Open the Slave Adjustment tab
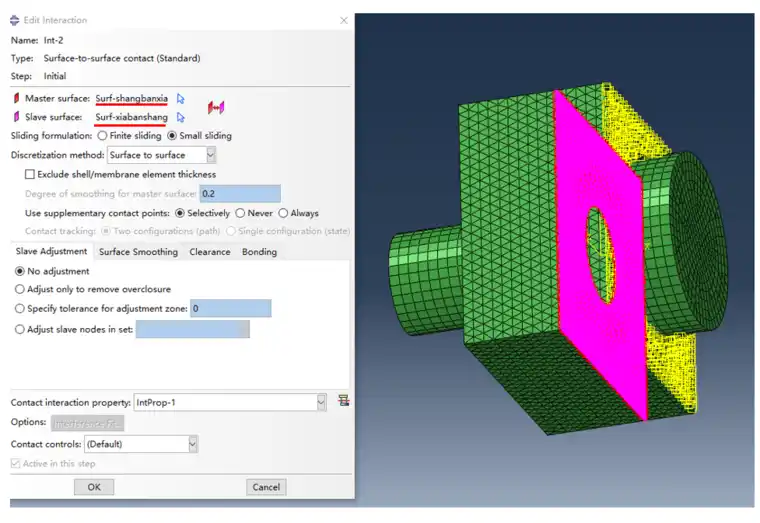This screenshot has height=523, width=760. 51,251
